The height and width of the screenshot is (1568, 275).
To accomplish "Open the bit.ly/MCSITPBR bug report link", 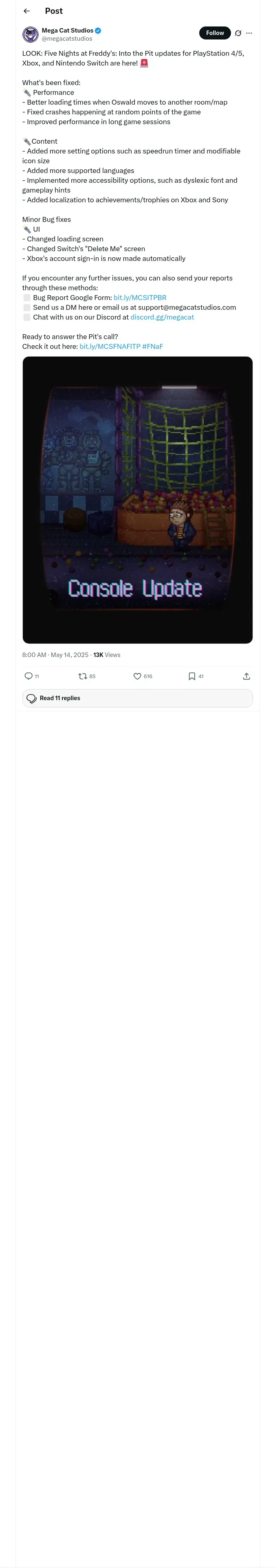I will point(140,298).
